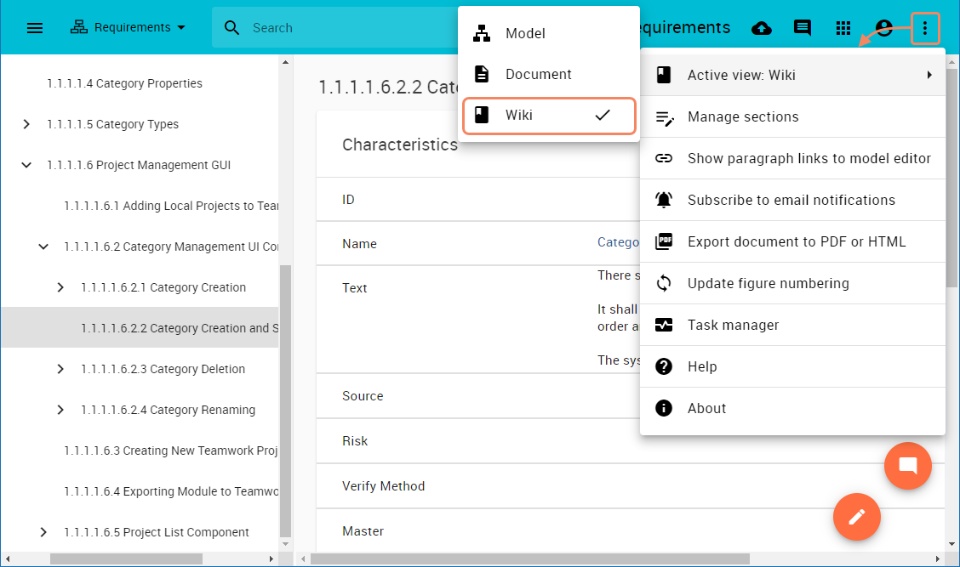Viewport: 960px width, 567px height.
Task: Switch view to Model
Action: click(549, 33)
